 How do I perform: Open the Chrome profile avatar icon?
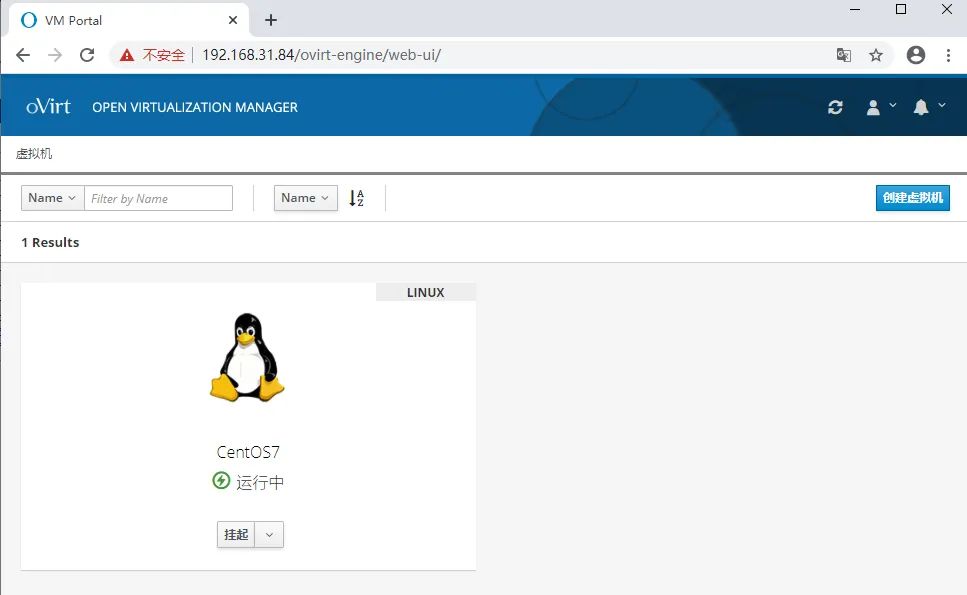click(916, 55)
